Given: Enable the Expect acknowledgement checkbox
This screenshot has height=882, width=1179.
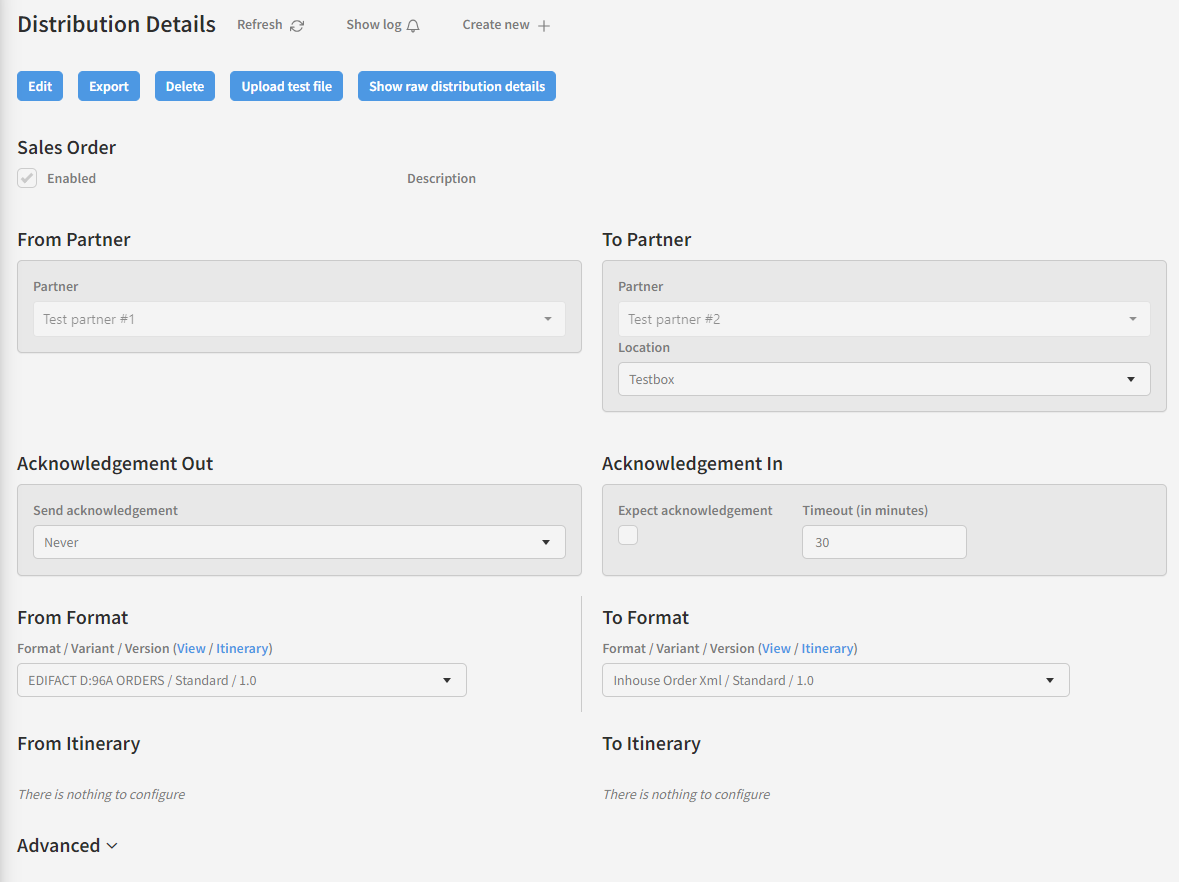Looking at the screenshot, I should pyautogui.click(x=628, y=535).
